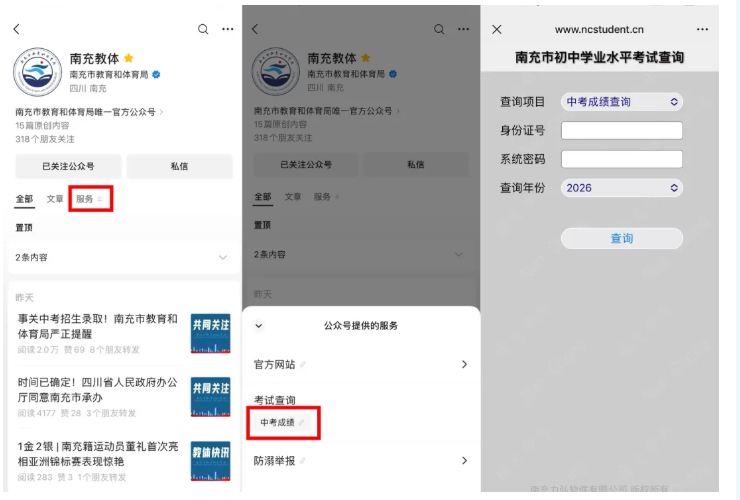Click 已关注公众号 button in left panel
Viewport: 740px width, 500px height.
[68, 166]
